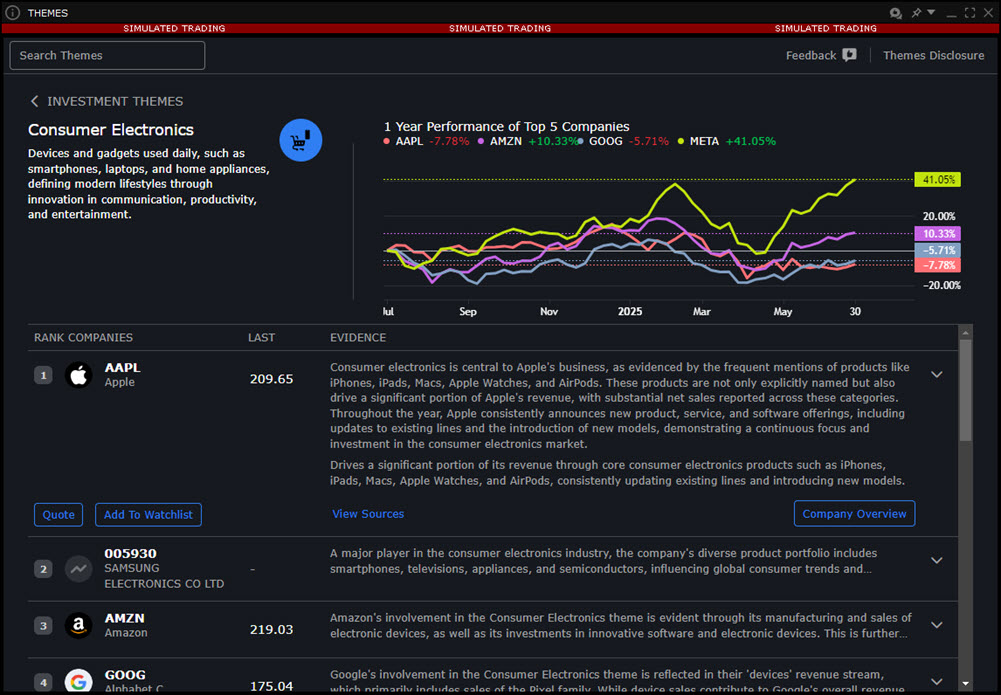The image size is (1001, 695).
Task: Click the 10.33% AMZN value tag
Action: [937, 234]
